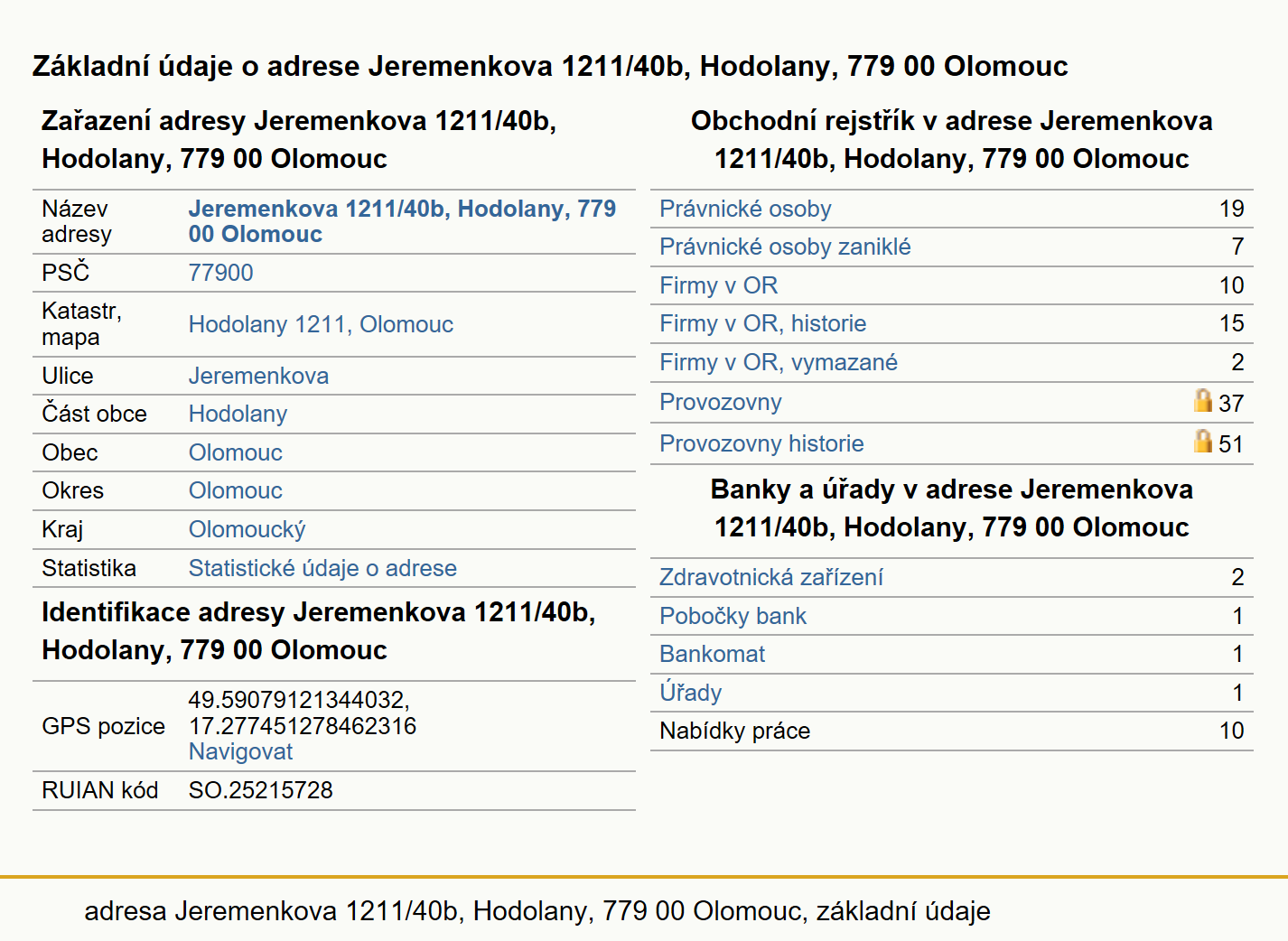Open Zdravotnická zařízení listing
Image resolution: width=1288 pixels, height=941 pixels.
click(x=770, y=577)
